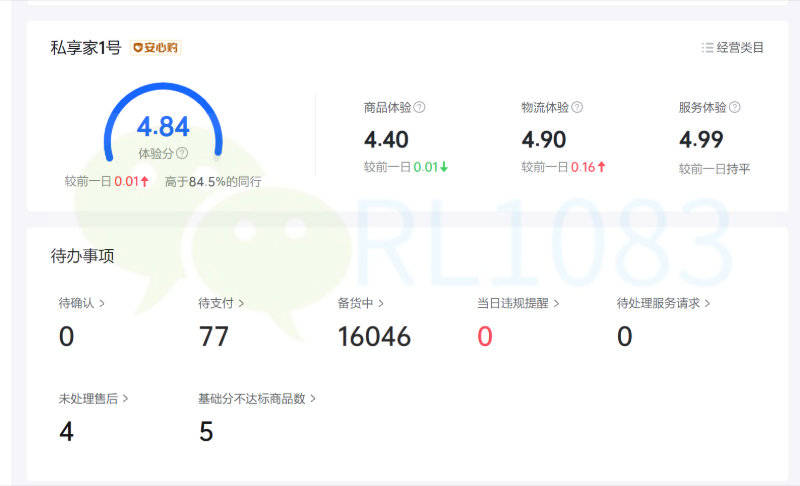Click red up arrow below 体验分 gauge
This screenshot has height=486, width=800.
145,181
